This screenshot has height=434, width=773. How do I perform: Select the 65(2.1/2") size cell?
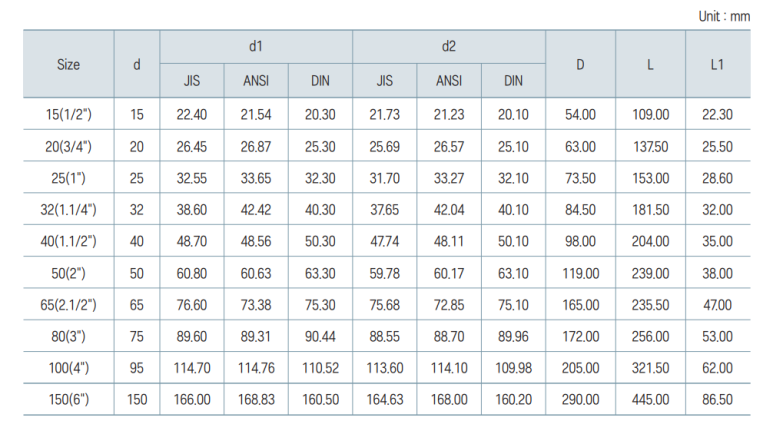tap(69, 305)
